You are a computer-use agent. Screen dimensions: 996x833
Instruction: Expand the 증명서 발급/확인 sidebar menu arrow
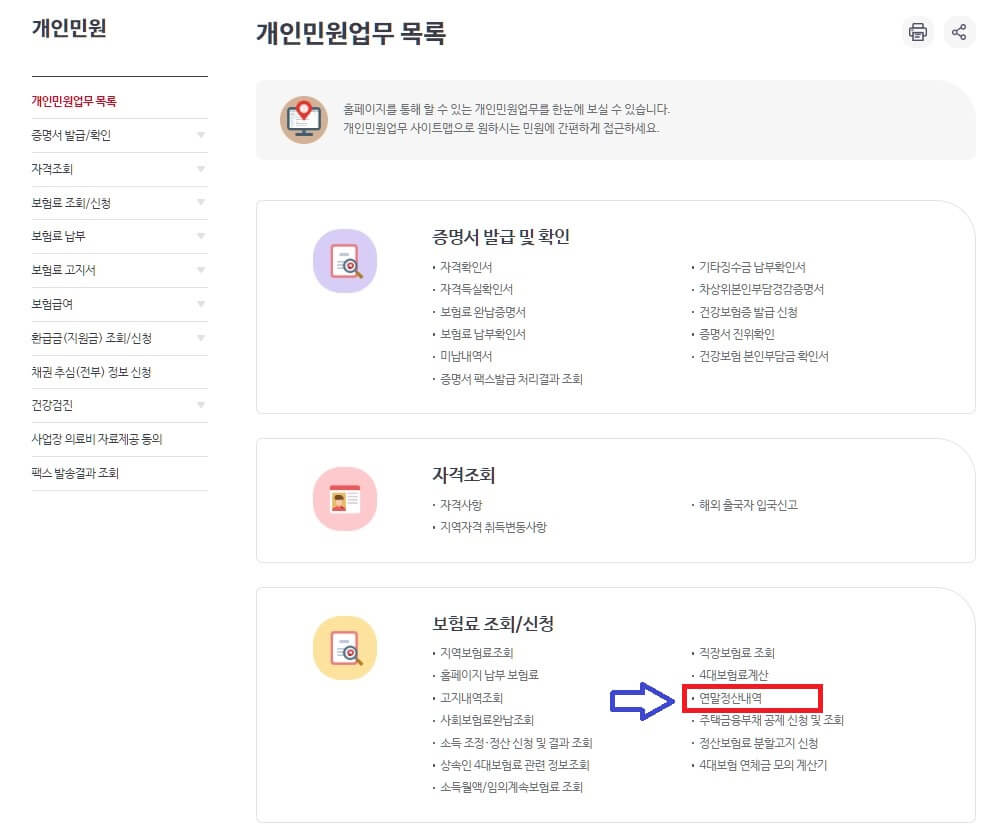click(201, 135)
